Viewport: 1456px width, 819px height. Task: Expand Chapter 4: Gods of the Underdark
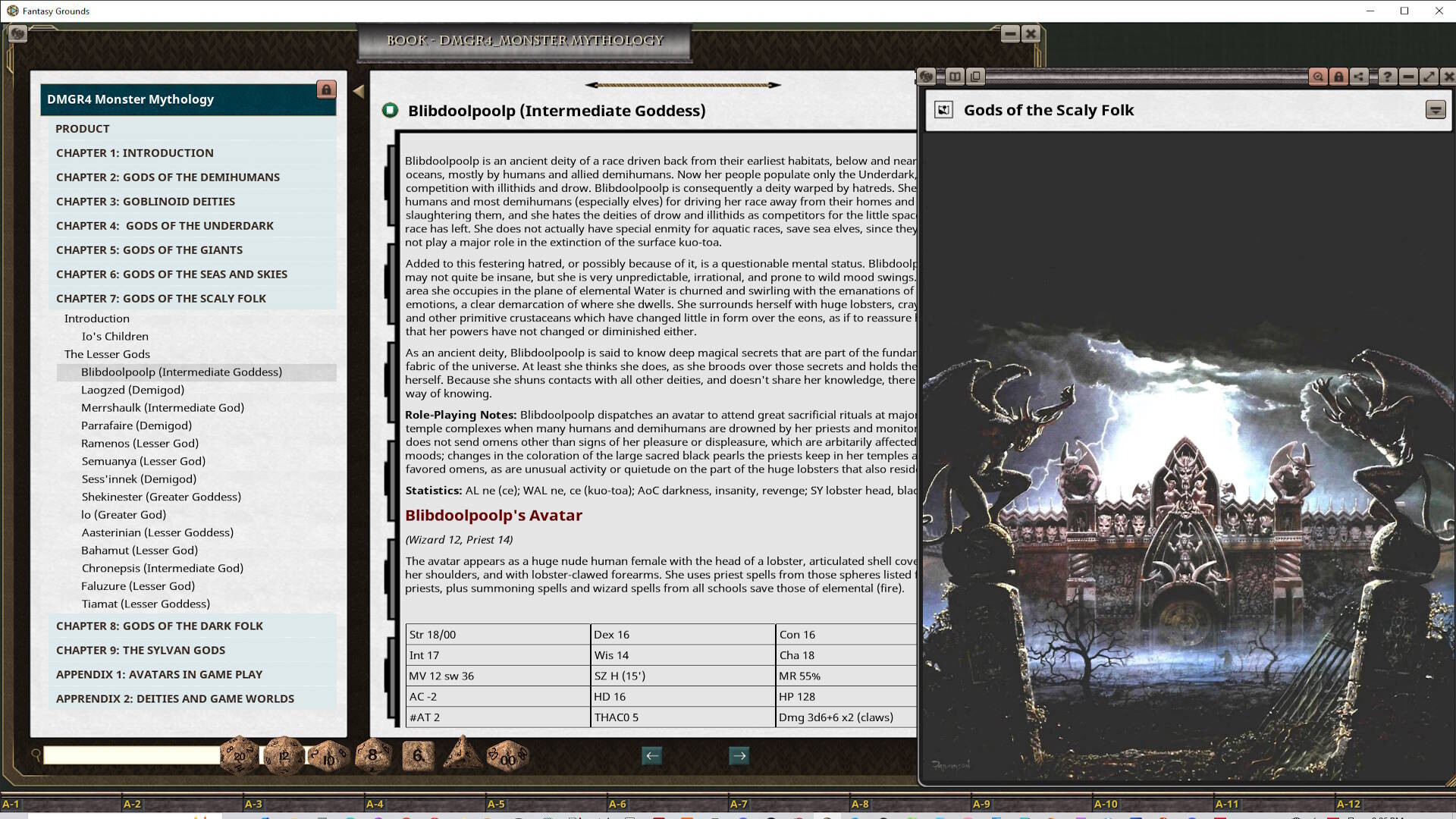pyautogui.click(x=193, y=226)
